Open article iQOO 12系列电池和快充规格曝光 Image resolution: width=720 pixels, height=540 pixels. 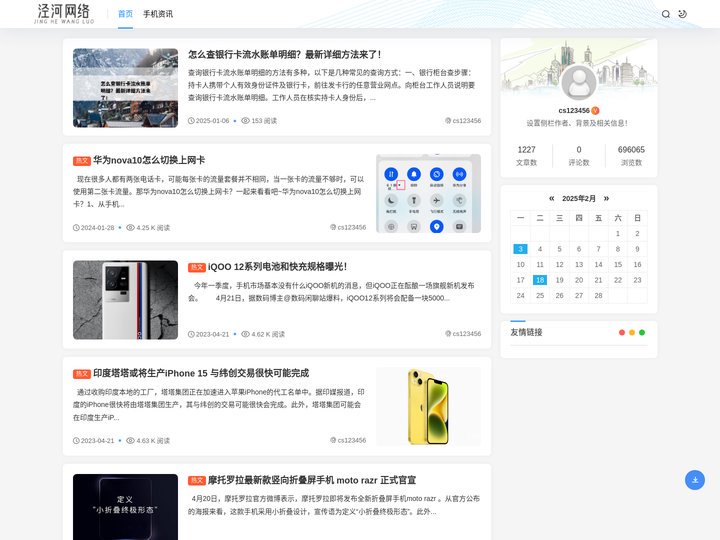277,267
